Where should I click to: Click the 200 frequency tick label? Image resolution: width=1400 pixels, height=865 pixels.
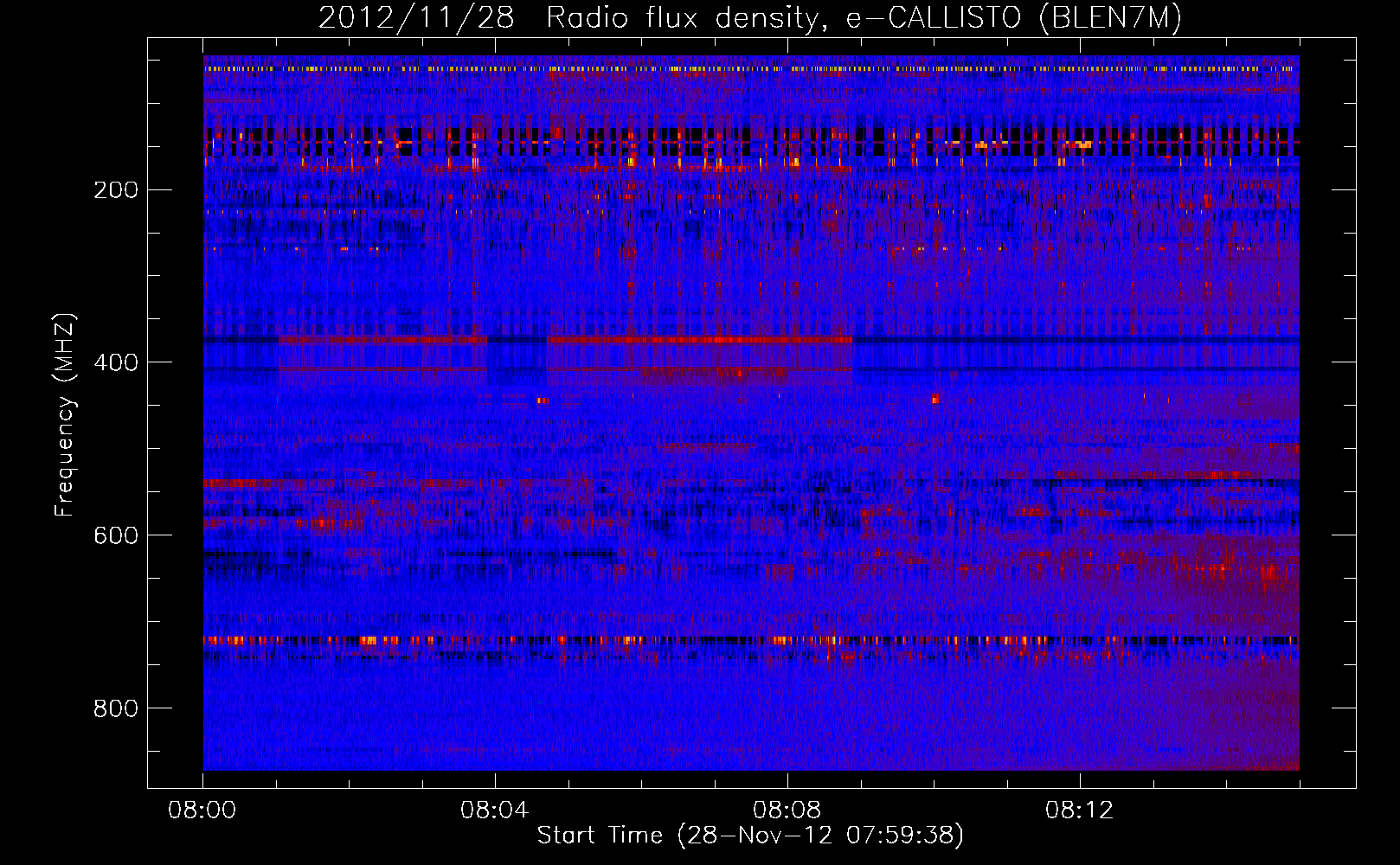[x=116, y=190]
